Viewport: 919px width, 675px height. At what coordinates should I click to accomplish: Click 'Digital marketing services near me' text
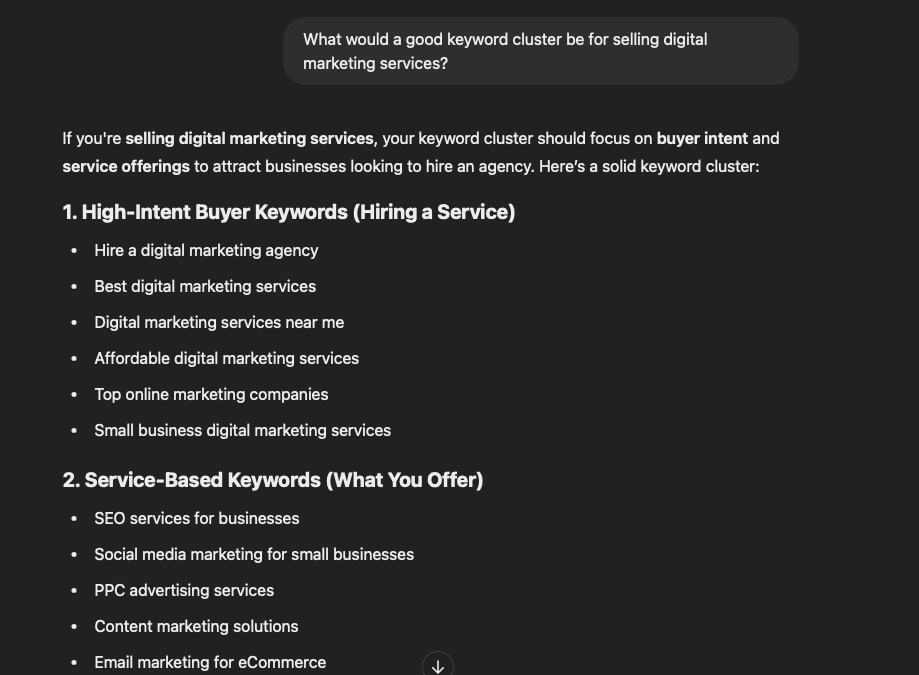[x=219, y=322]
